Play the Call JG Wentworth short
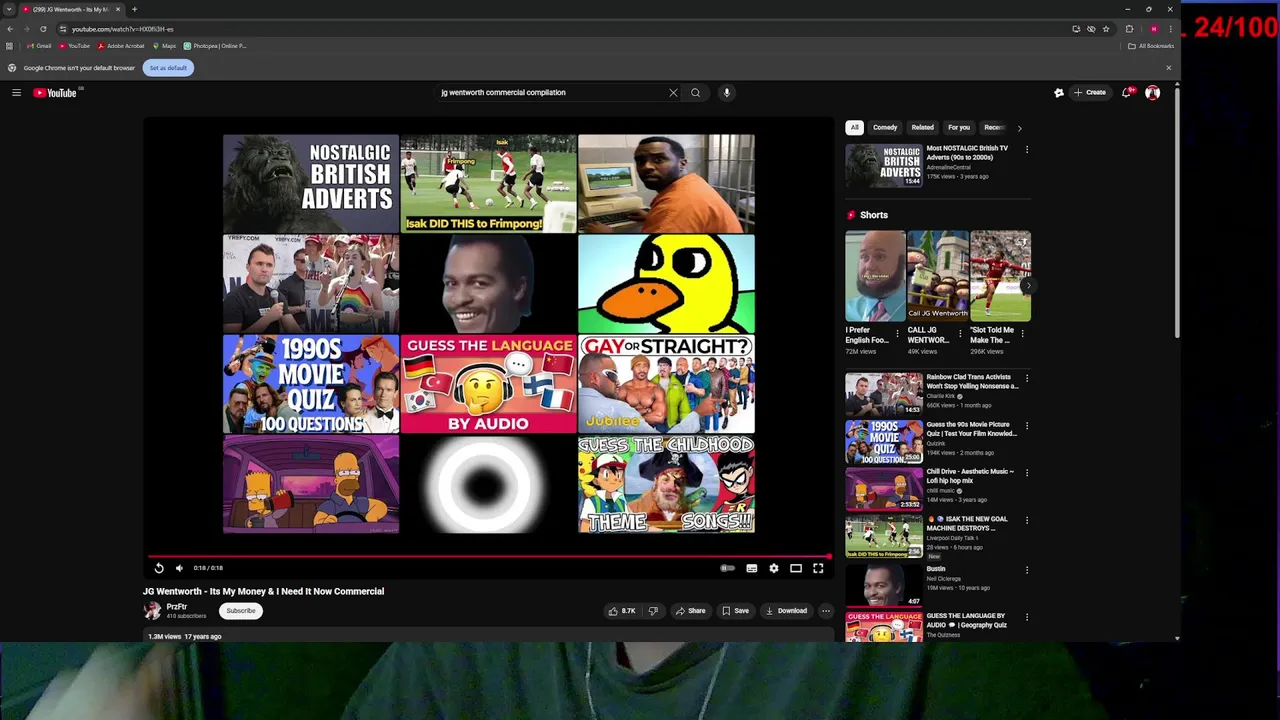1280x720 pixels. 938,276
